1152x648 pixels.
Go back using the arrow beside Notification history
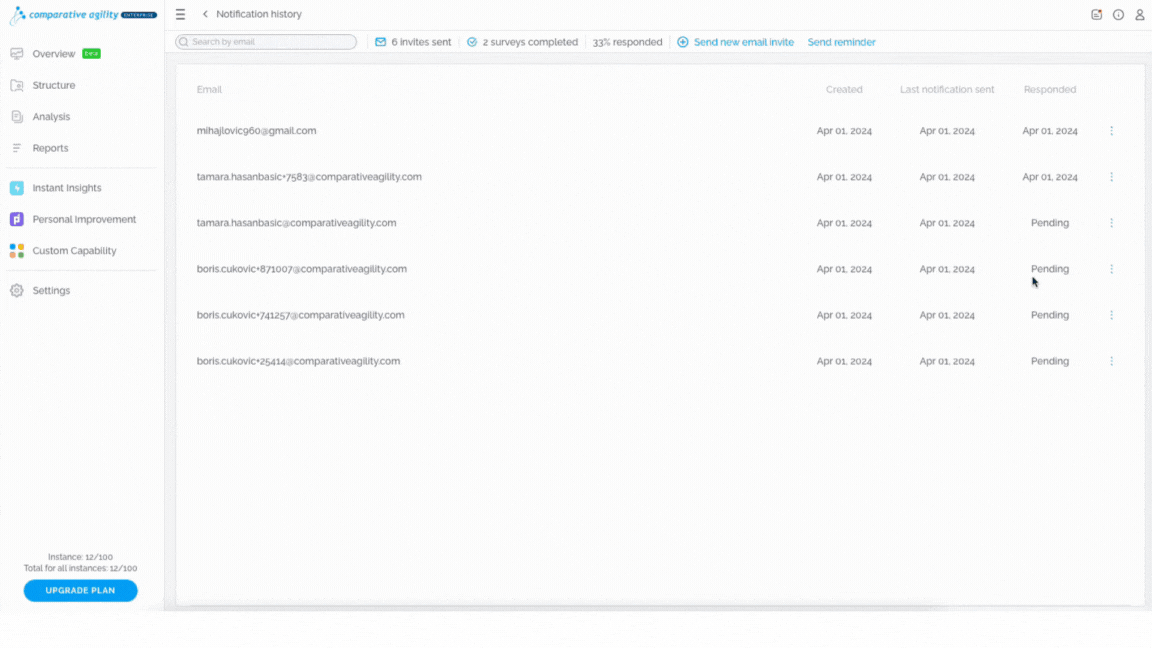(205, 14)
